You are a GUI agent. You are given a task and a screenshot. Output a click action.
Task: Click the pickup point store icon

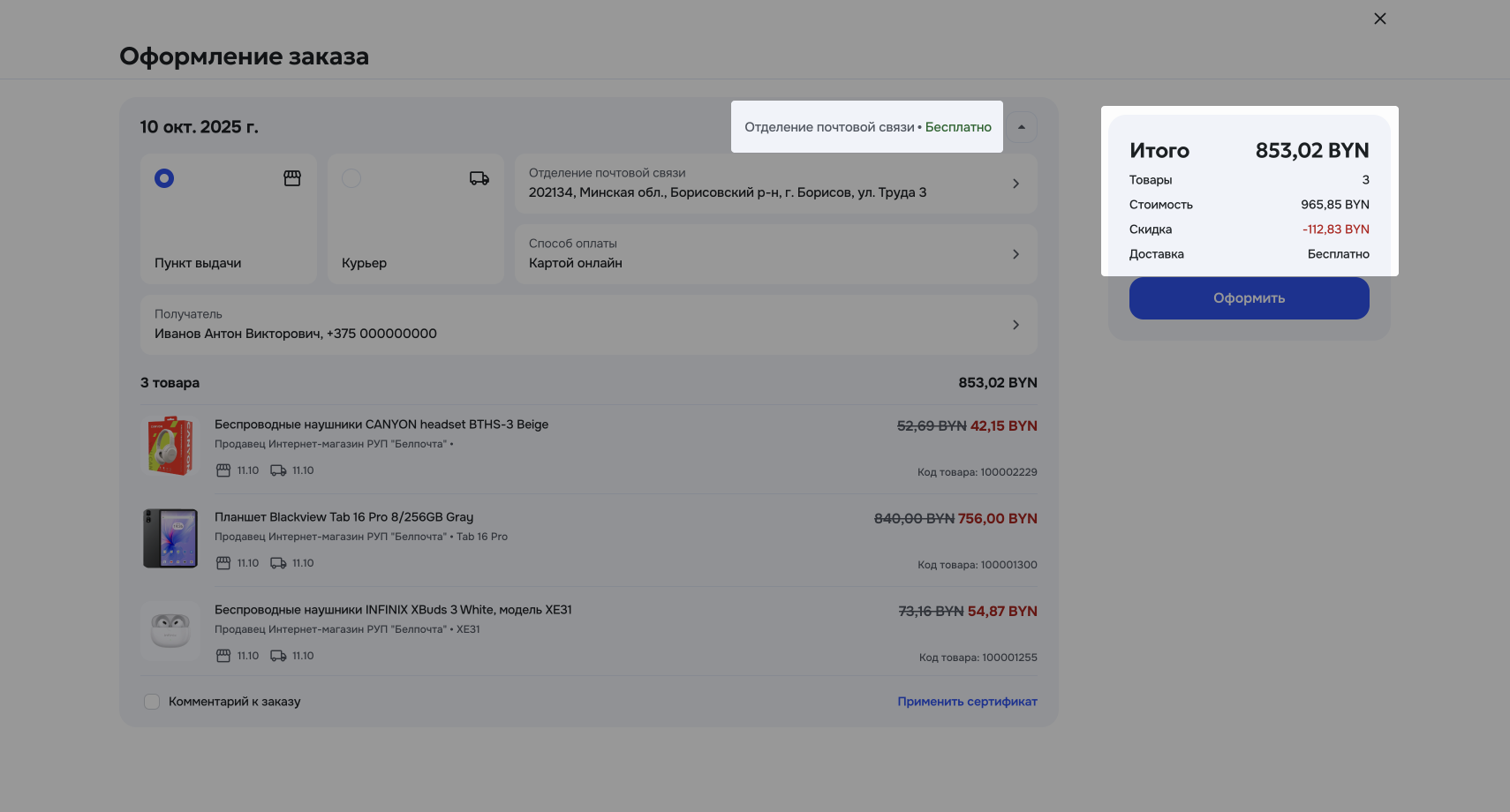tap(292, 178)
